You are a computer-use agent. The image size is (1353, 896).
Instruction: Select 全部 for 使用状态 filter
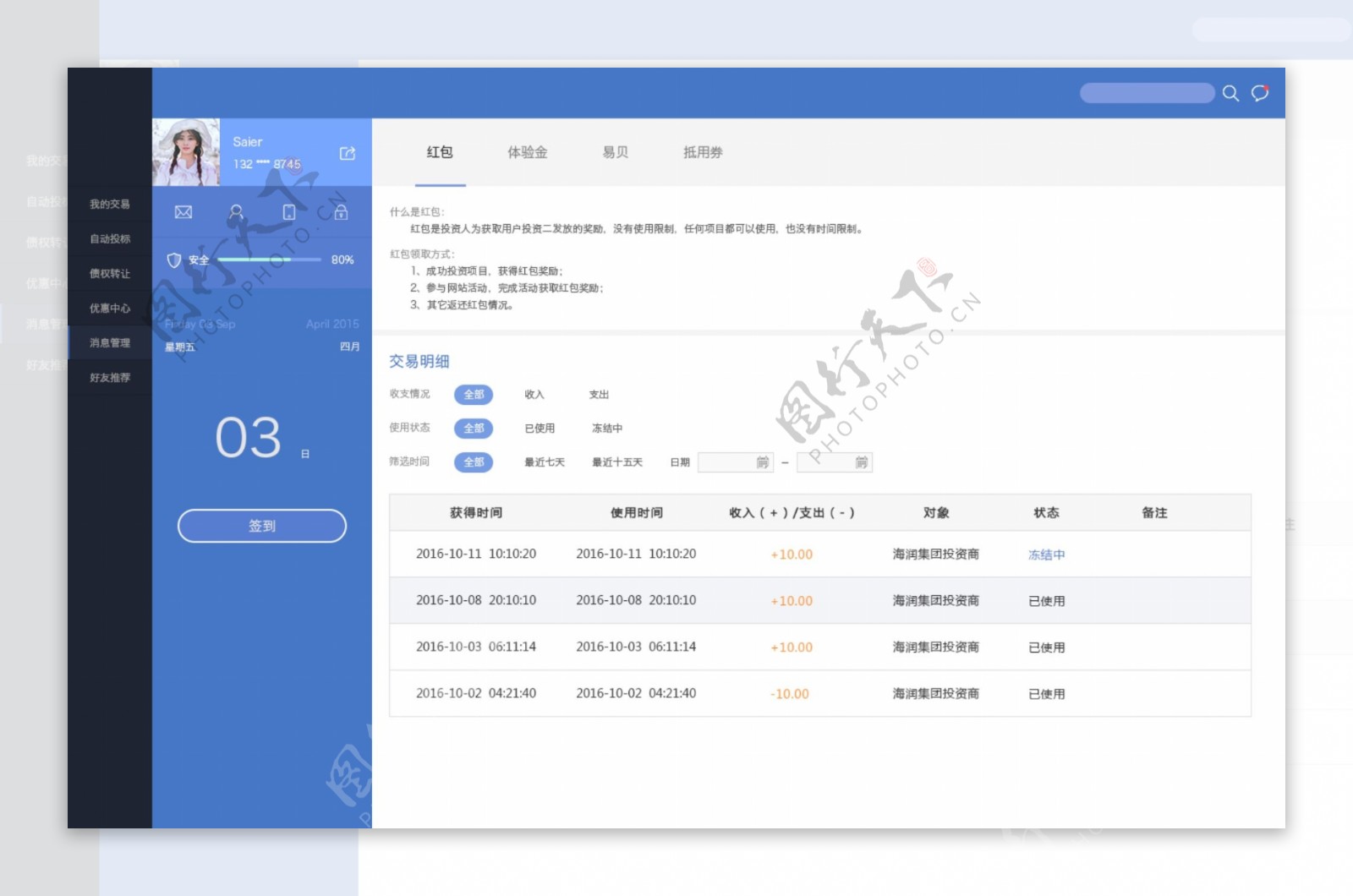pyautogui.click(x=474, y=428)
